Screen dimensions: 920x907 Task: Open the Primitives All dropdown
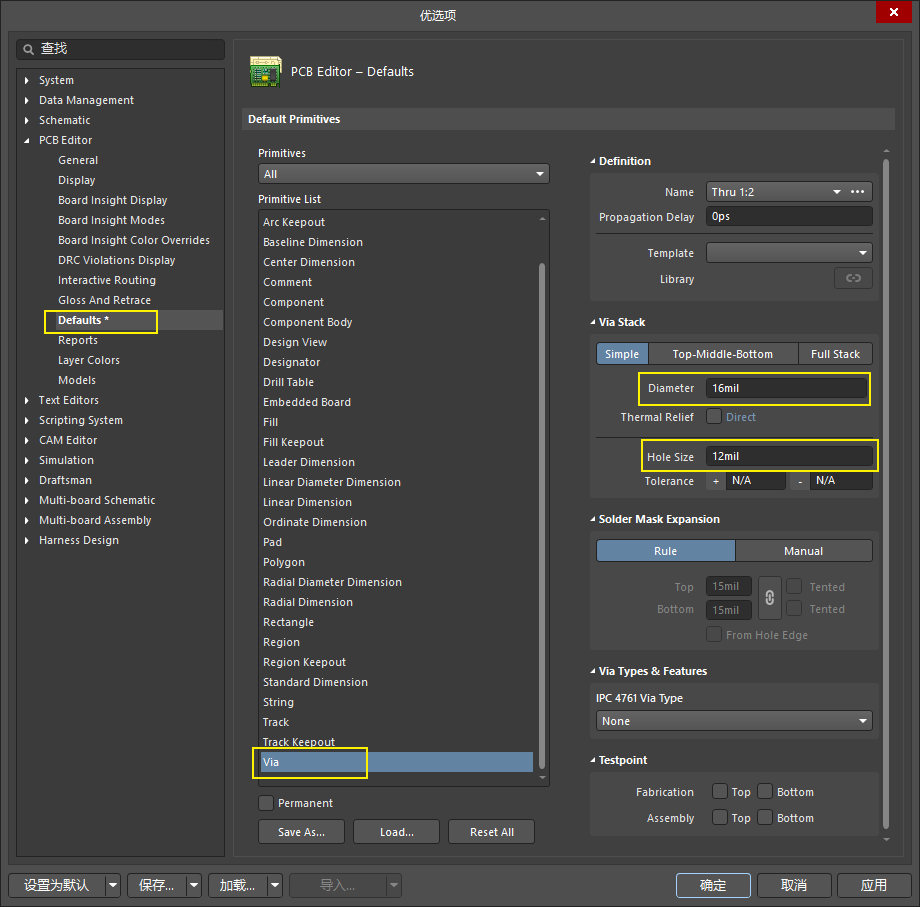click(x=403, y=174)
